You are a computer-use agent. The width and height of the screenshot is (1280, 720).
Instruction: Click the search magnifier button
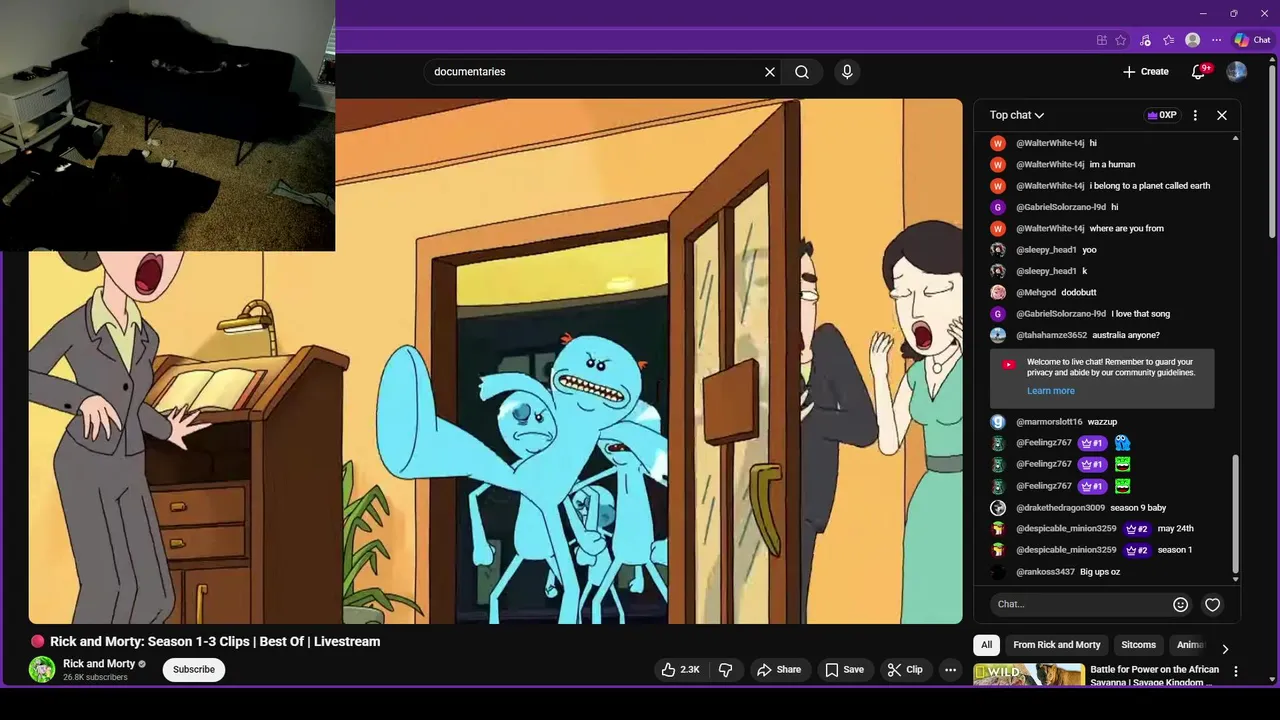[x=802, y=72]
